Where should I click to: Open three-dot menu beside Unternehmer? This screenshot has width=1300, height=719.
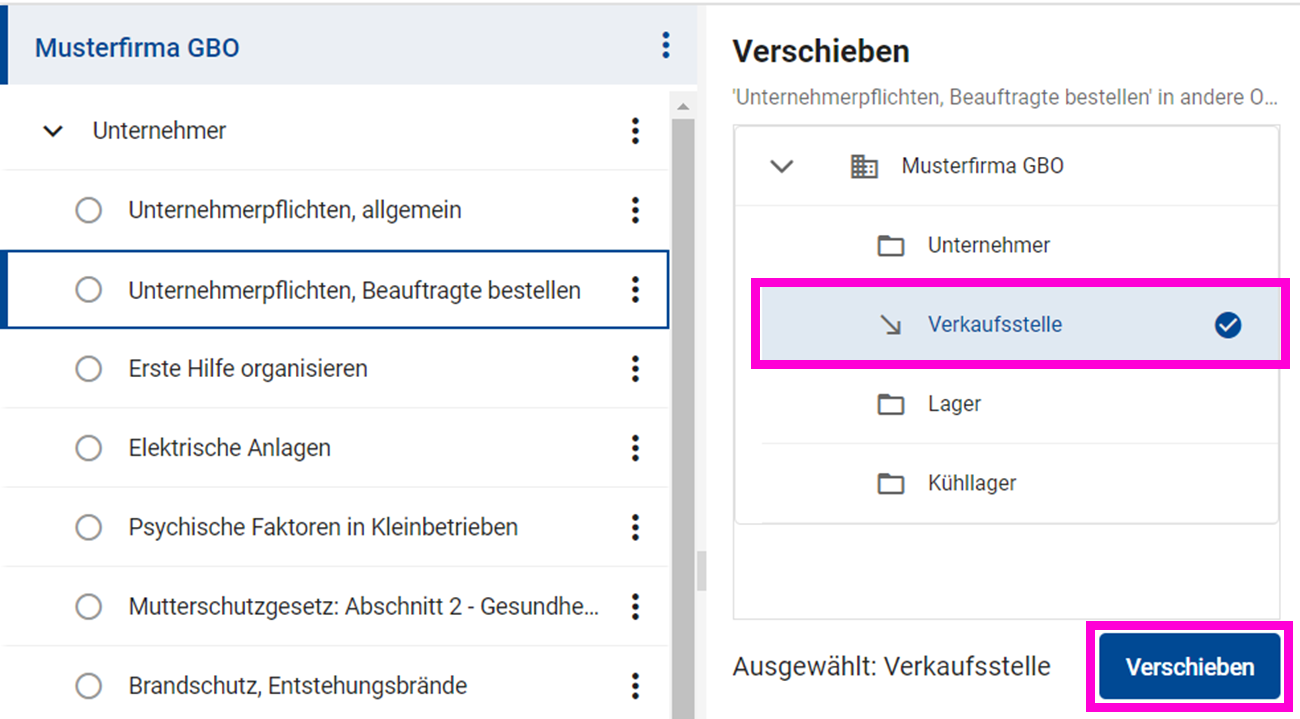635,131
